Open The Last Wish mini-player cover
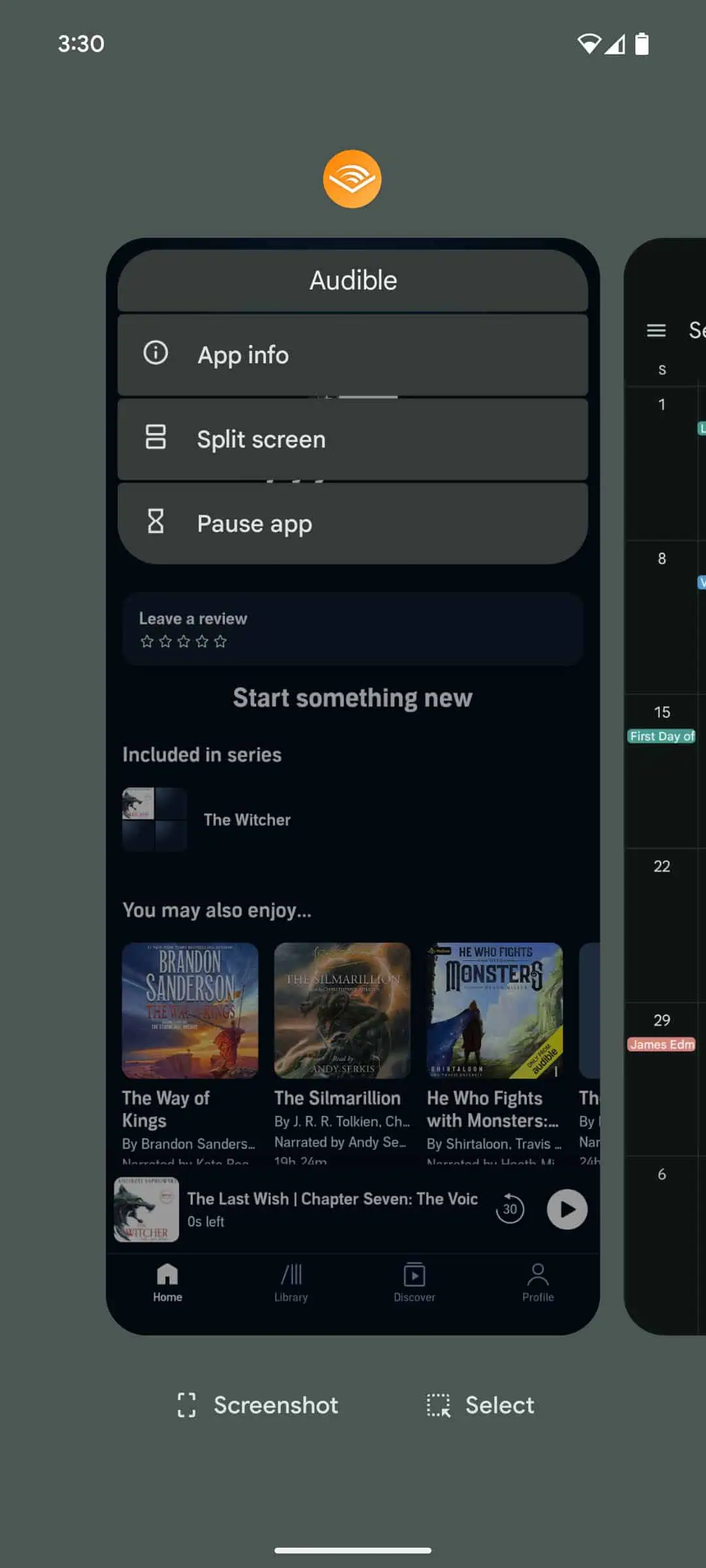Screen dimensions: 706x1568 (146, 1209)
